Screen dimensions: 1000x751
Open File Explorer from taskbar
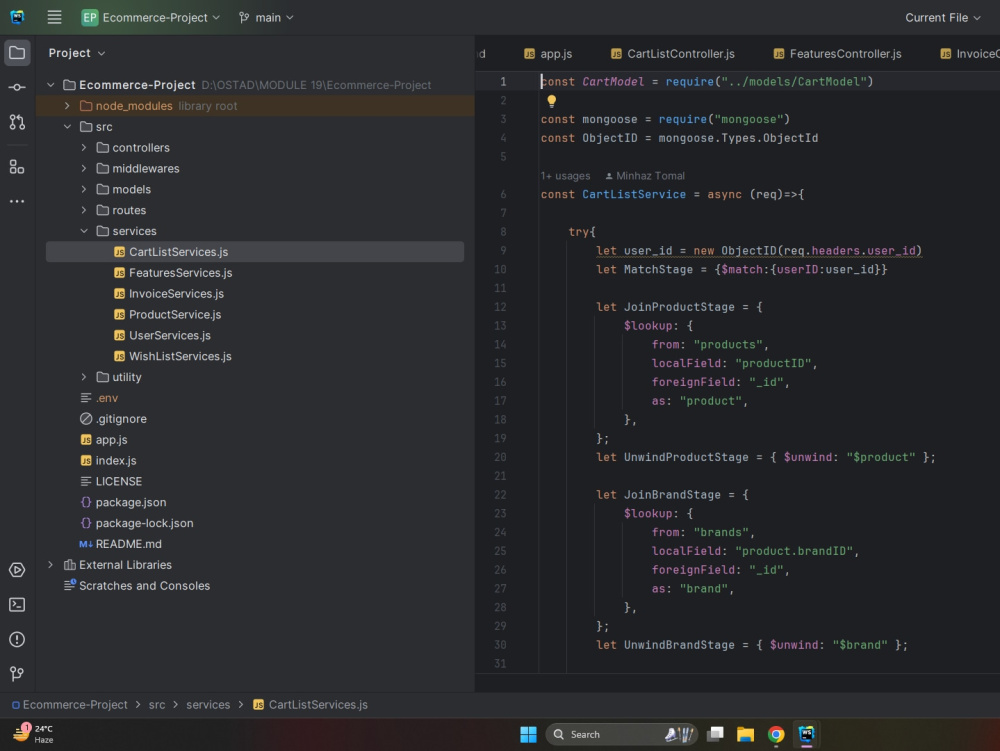coord(745,734)
